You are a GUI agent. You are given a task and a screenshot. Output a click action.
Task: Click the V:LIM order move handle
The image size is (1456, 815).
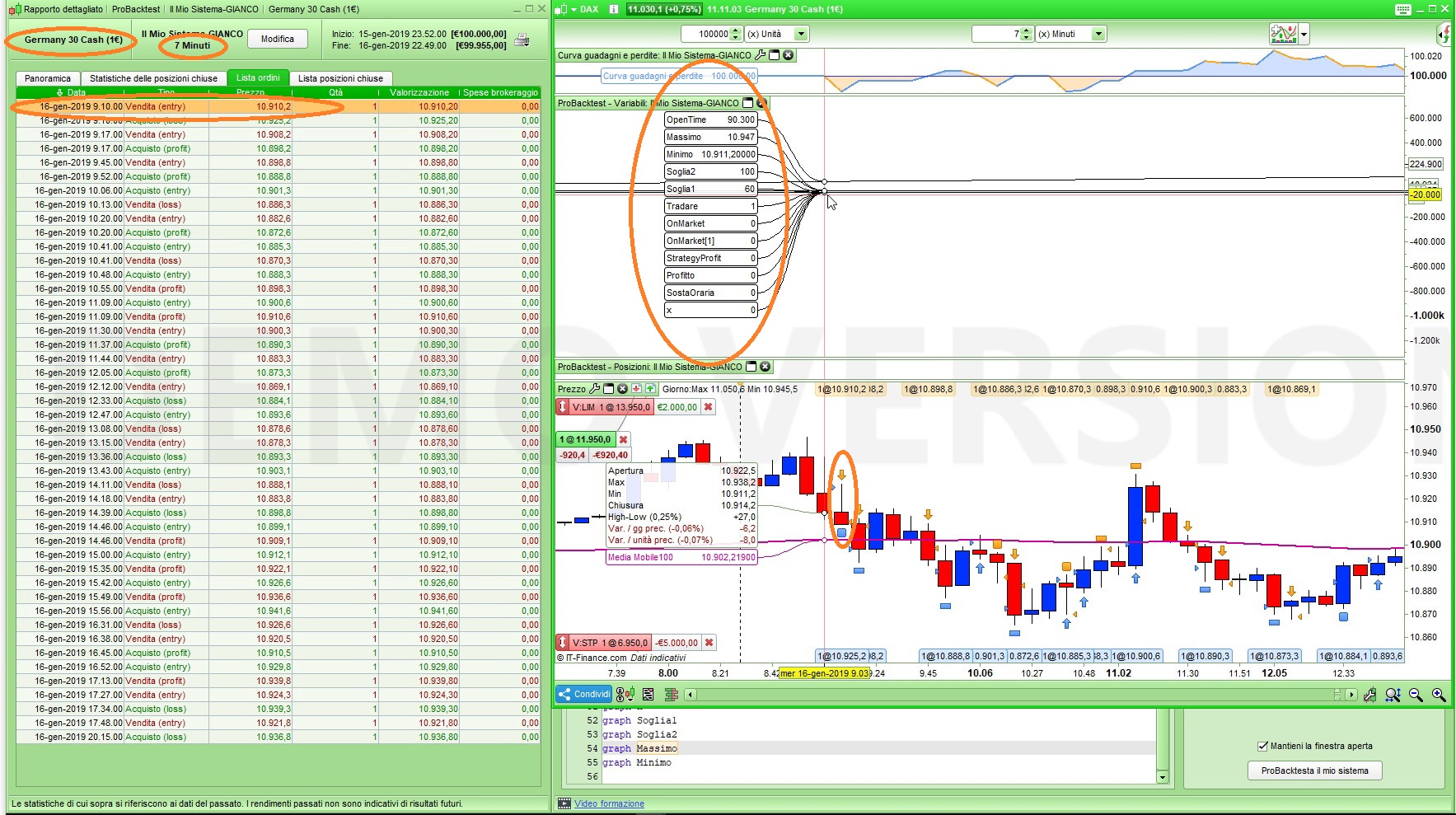click(x=563, y=407)
